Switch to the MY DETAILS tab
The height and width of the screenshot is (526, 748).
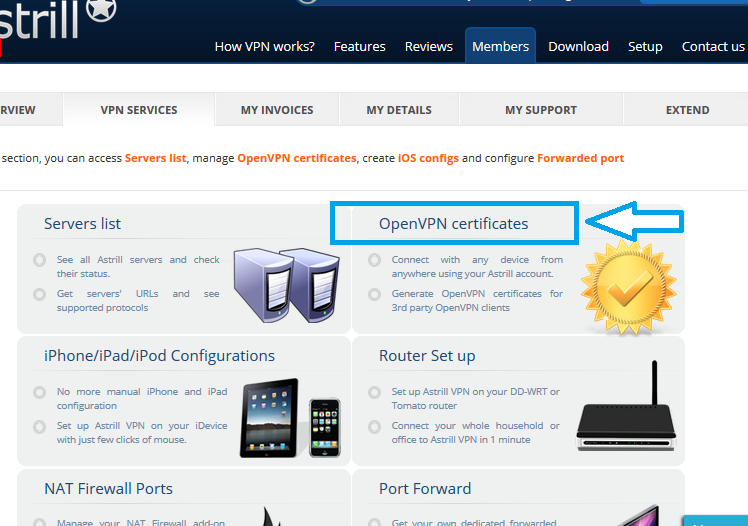[399, 110]
